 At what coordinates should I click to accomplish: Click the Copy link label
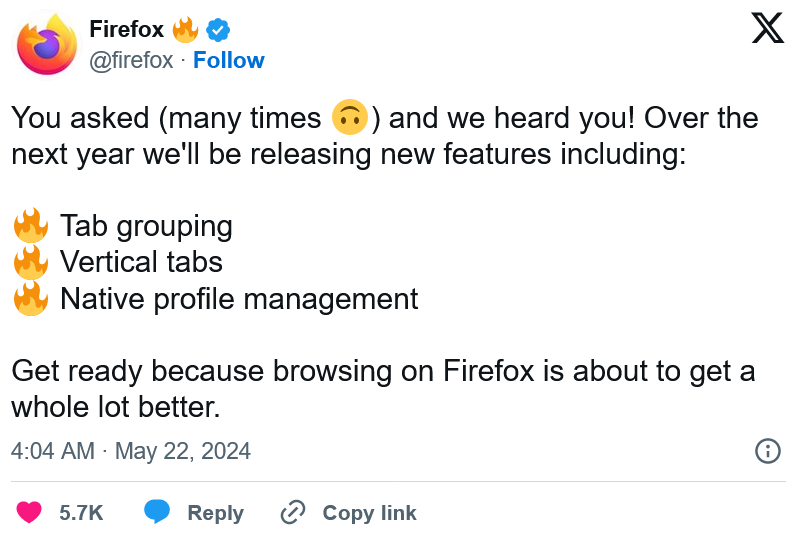[x=370, y=513]
